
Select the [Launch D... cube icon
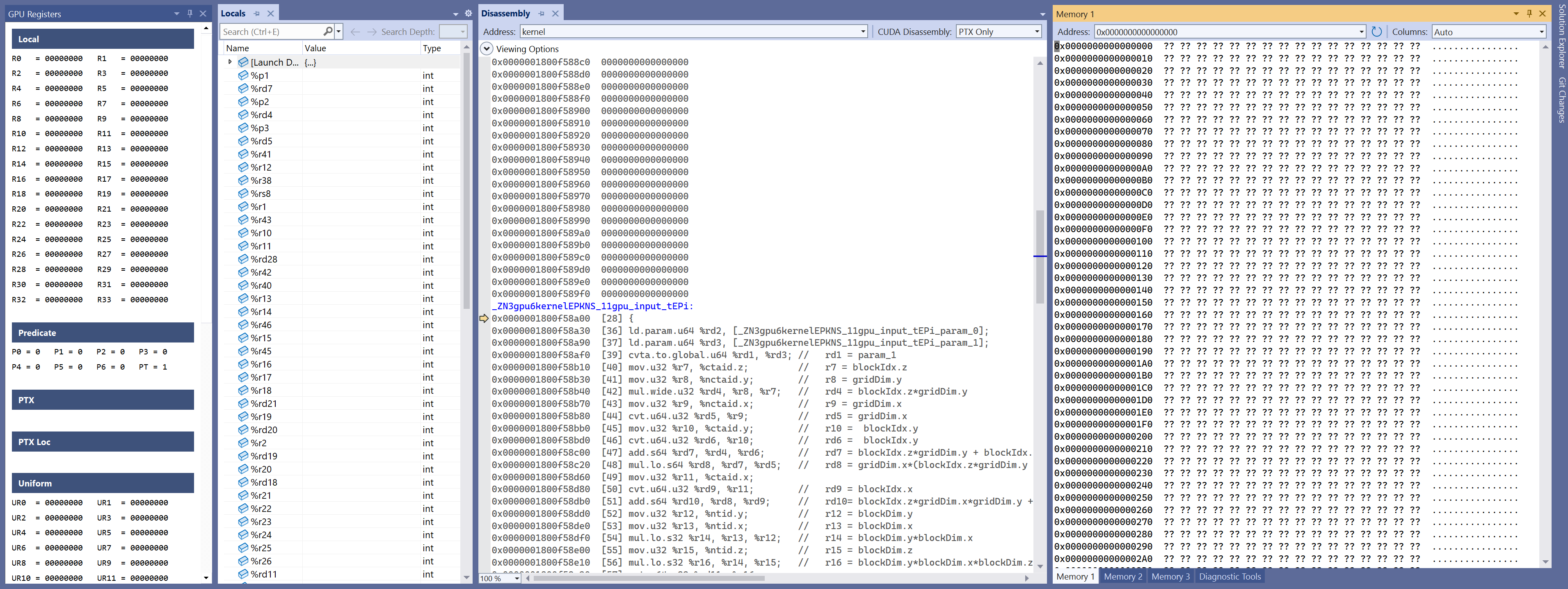pyautogui.click(x=243, y=62)
